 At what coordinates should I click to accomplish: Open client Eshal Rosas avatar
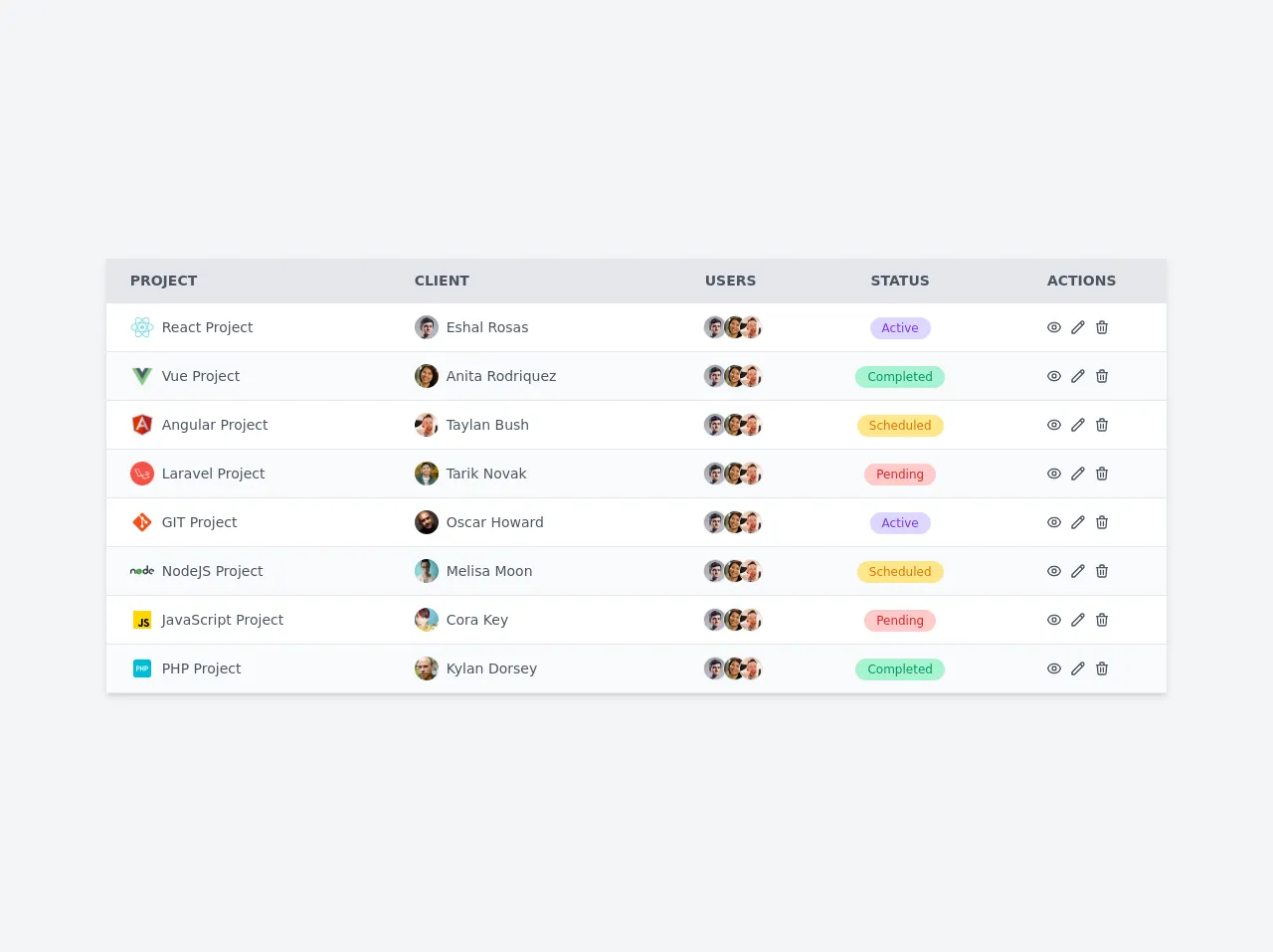click(x=427, y=327)
